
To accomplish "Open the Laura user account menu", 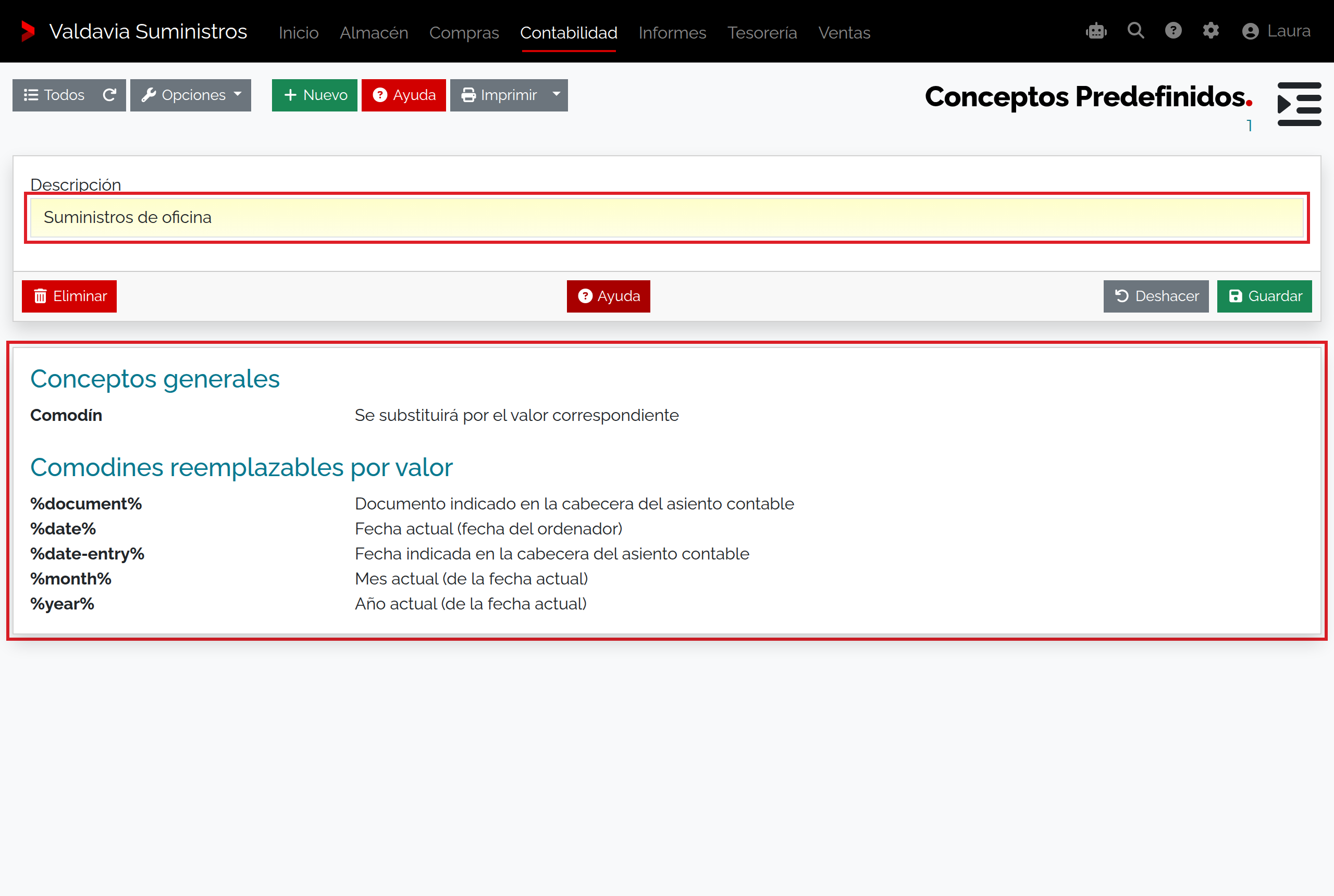I will tap(1276, 31).
